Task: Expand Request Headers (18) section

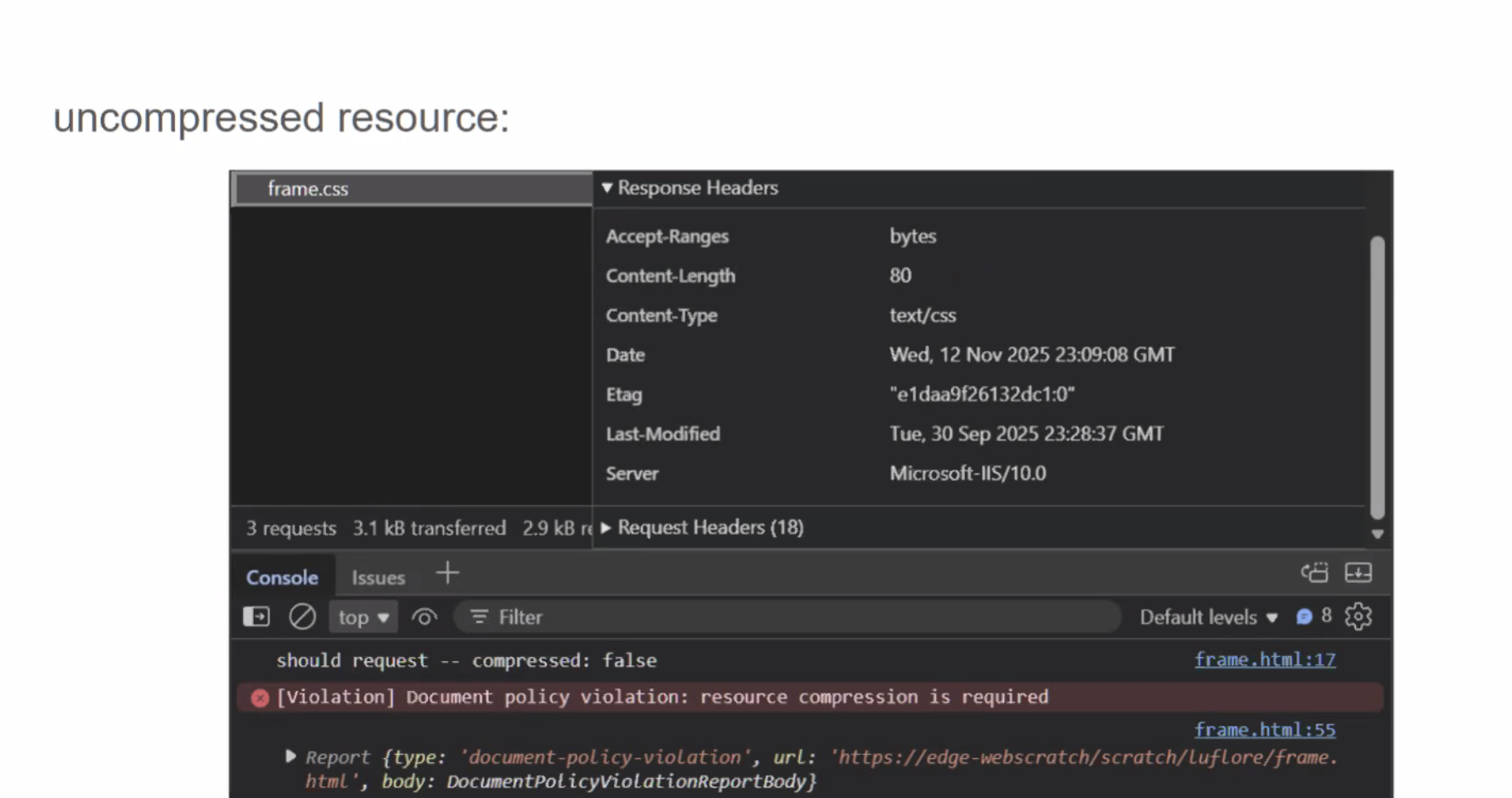Action: (x=607, y=528)
